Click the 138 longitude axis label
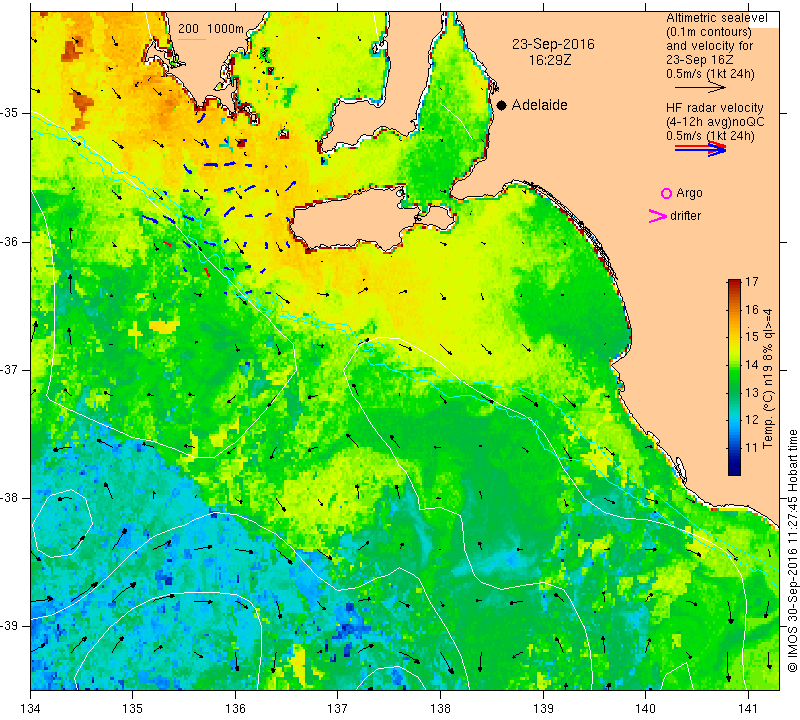Screen dimensions: 800x720 pos(440,708)
